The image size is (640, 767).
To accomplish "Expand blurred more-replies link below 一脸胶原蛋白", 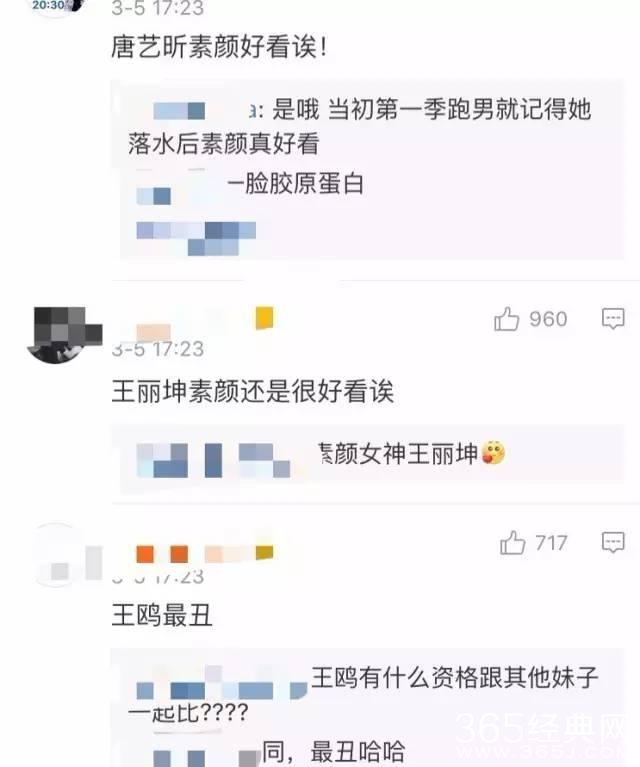I will (x=196, y=238).
